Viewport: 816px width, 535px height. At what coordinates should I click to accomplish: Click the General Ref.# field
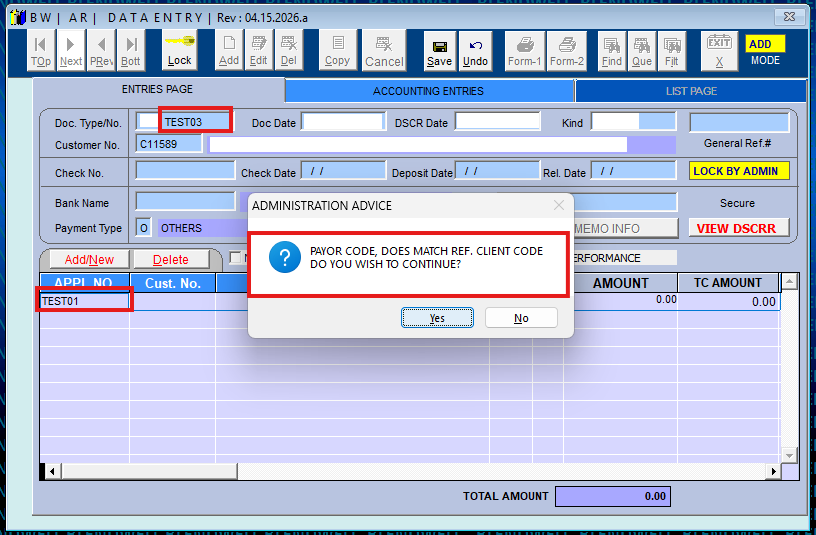[x=740, y=123]
